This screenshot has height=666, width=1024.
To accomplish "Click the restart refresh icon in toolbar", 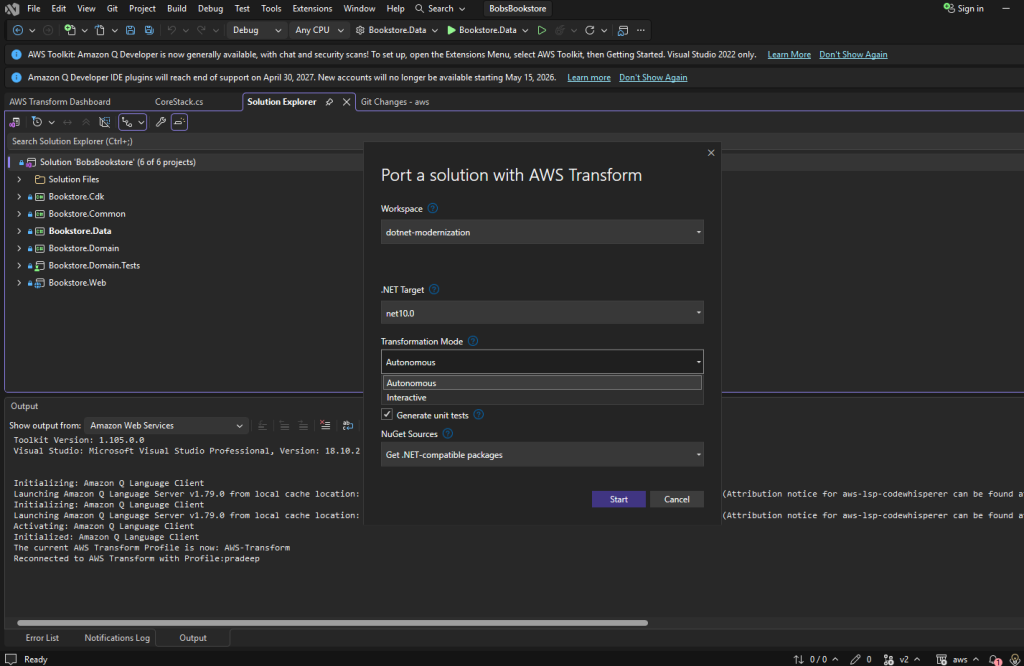I will tap(590, 30).
